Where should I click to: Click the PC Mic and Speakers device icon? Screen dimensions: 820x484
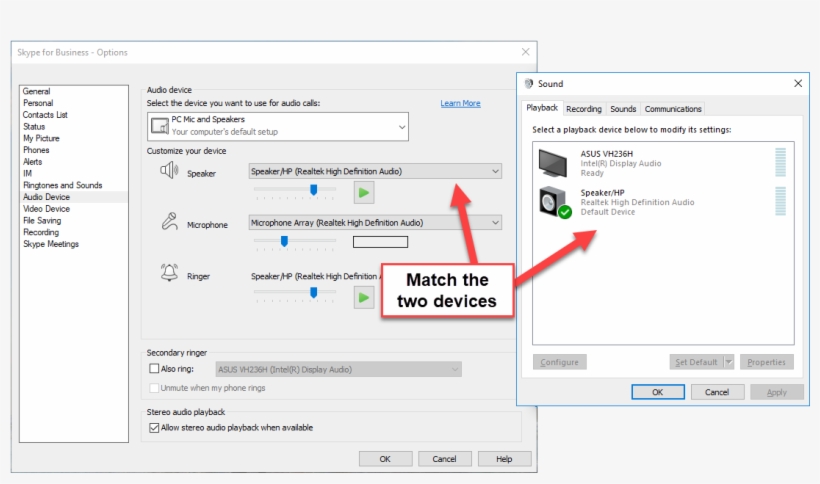tap(160, 126)
